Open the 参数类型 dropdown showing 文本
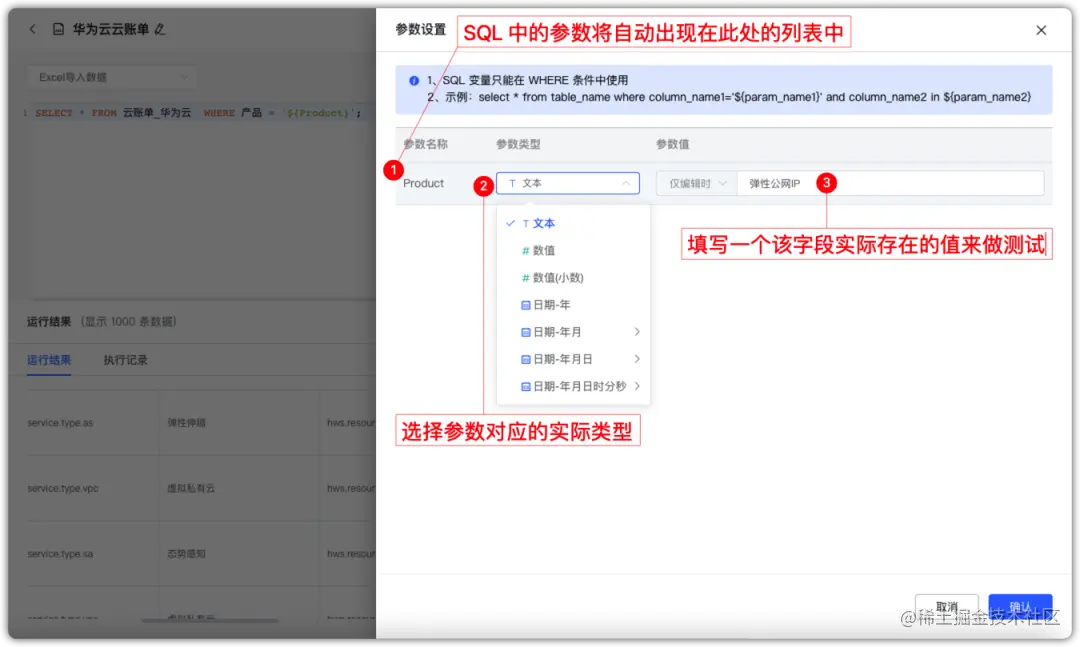The width and height of the screenshot is (1080, 647). 568,183
